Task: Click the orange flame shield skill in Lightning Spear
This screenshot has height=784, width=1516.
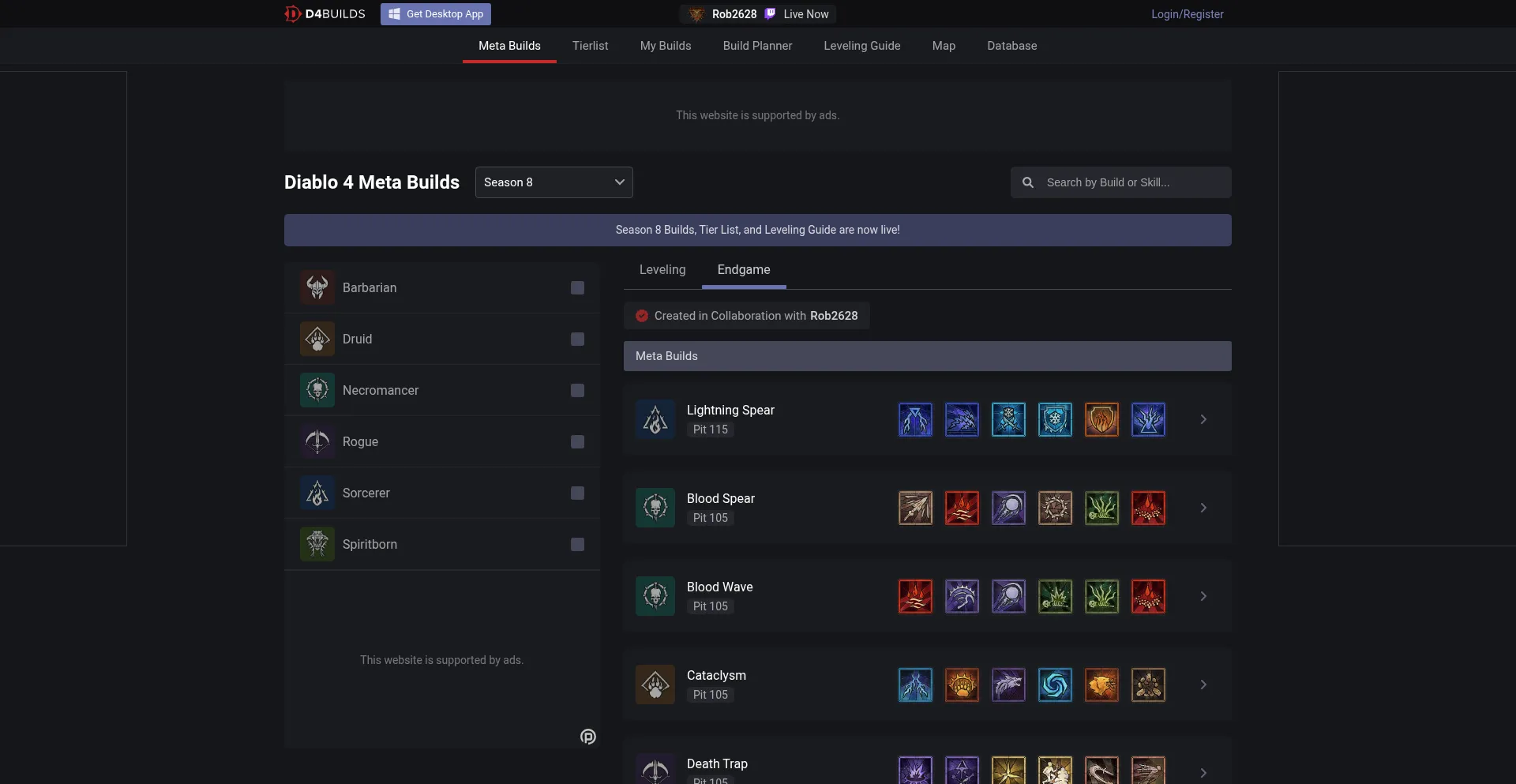Action: coord(1101,419)
